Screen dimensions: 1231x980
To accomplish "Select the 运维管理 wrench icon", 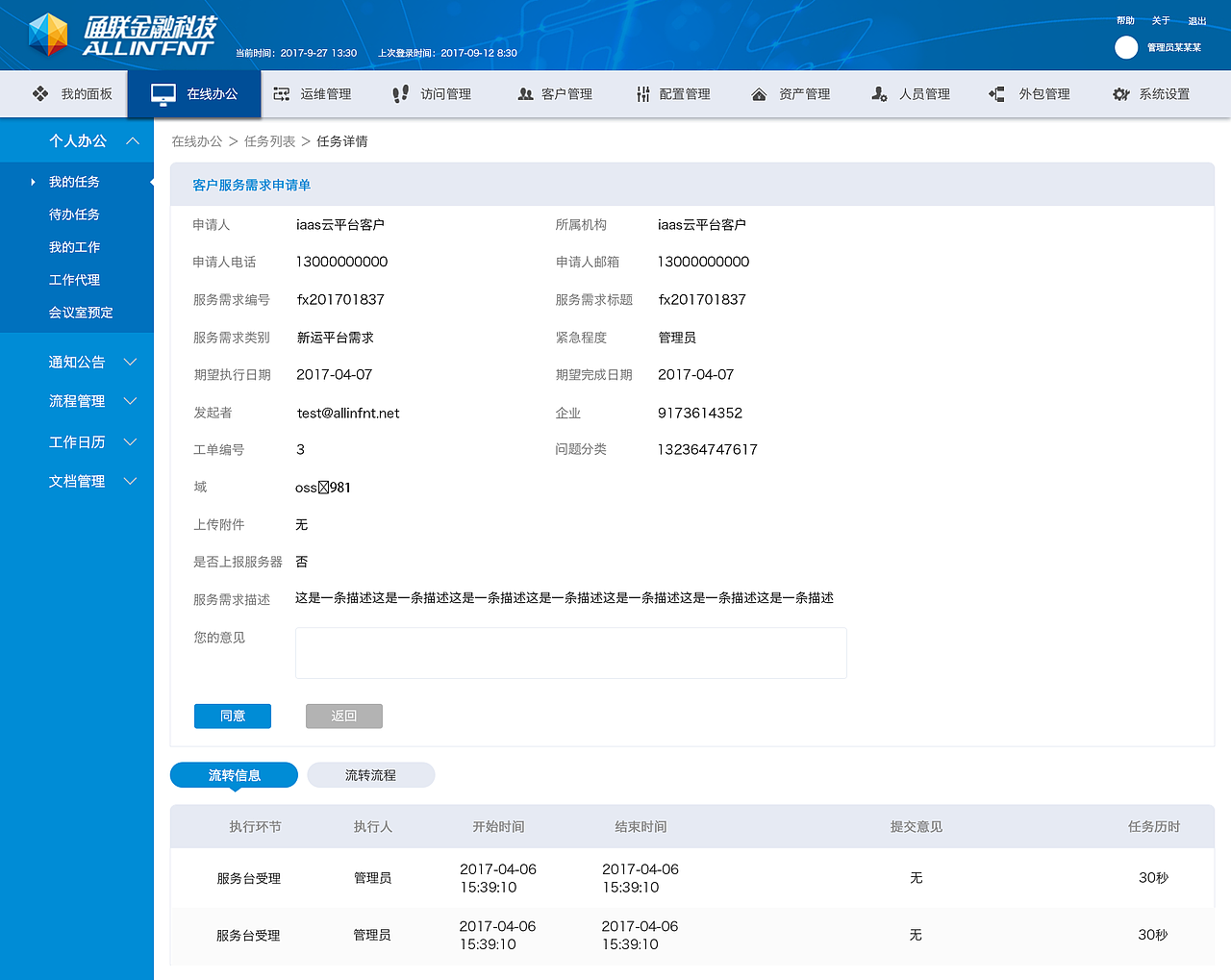I will point(281,93).
